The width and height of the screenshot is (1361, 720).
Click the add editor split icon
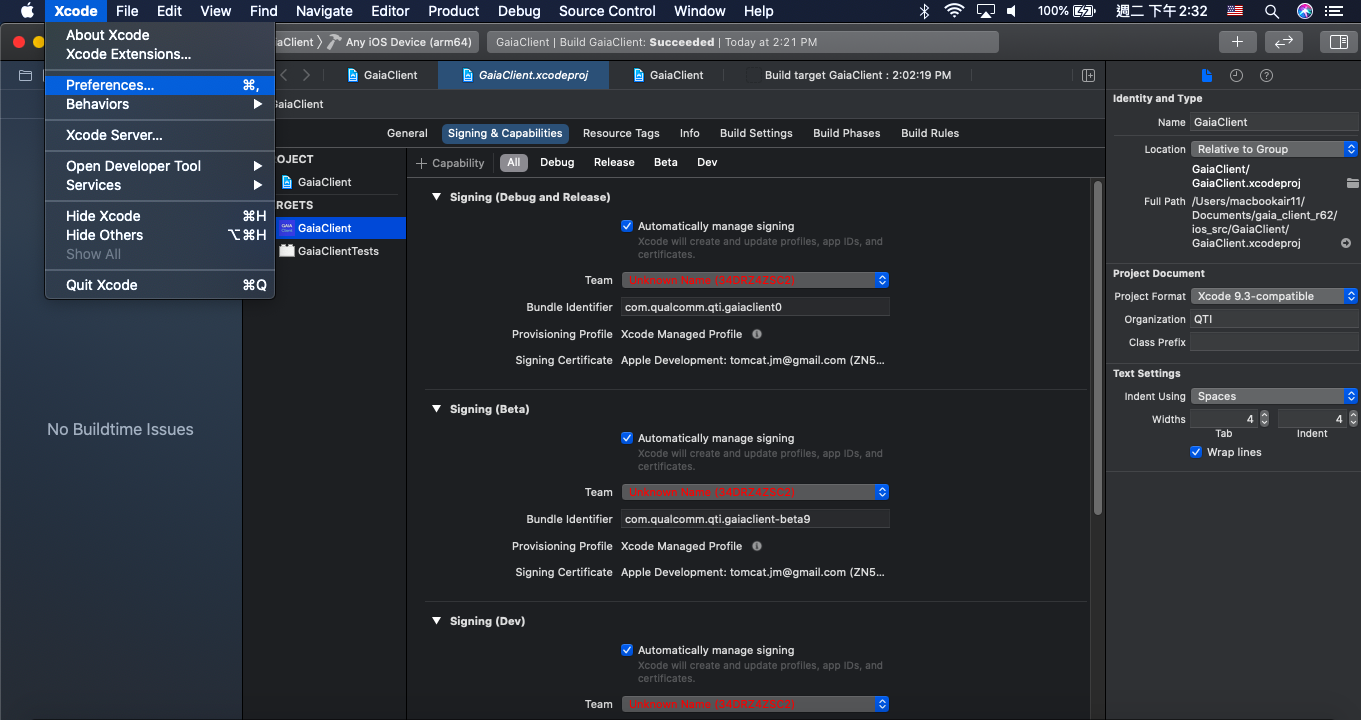[1089, 76]
